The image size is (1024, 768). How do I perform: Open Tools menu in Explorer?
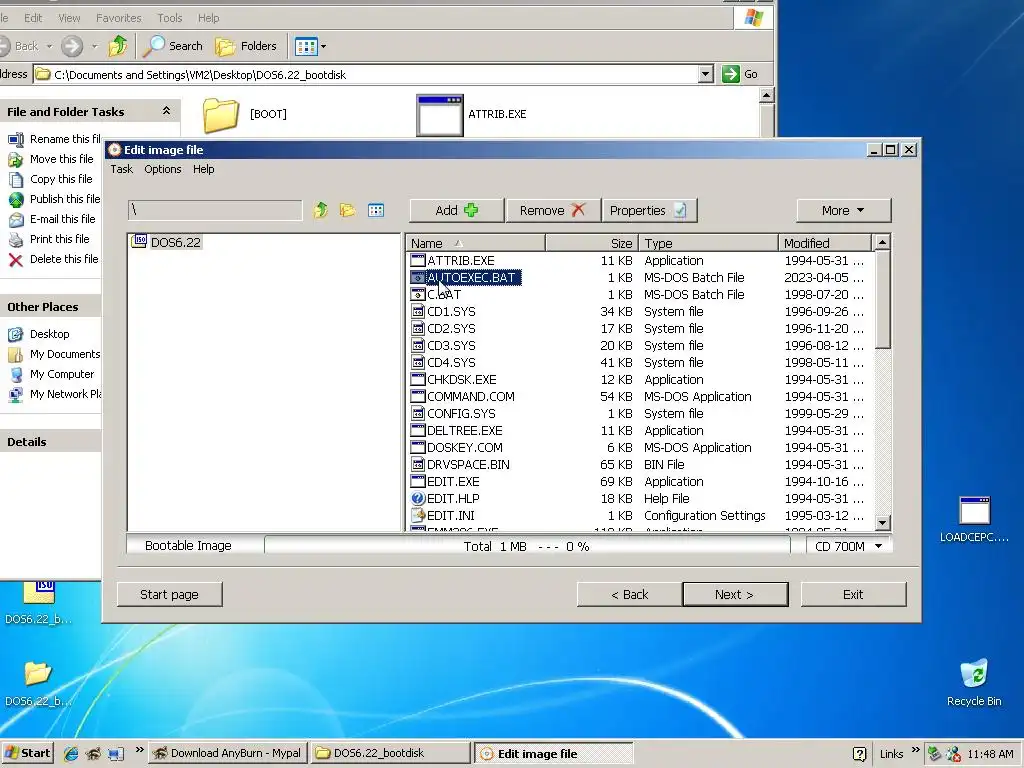click(169, 18)
